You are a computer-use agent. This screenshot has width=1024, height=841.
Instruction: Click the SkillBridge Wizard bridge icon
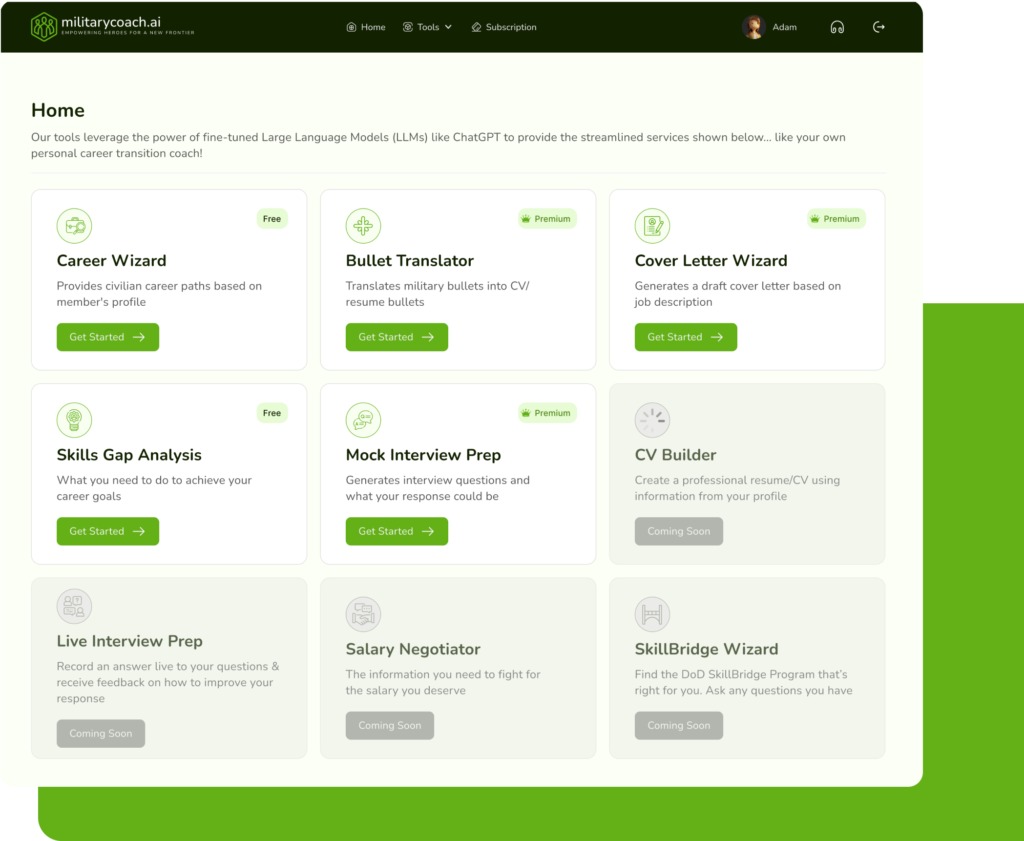tap(652, 614)
